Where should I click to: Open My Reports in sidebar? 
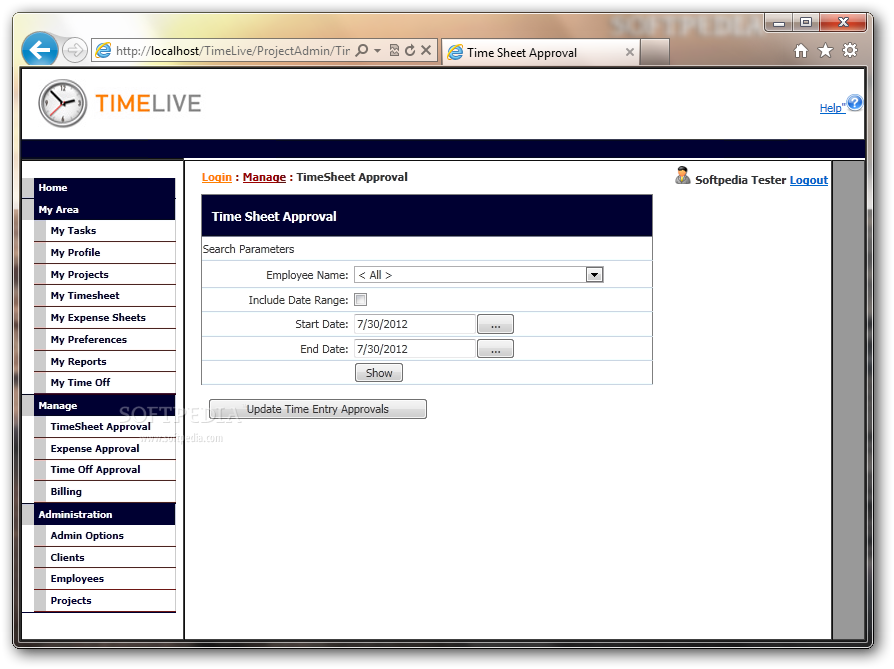point(104,362)
